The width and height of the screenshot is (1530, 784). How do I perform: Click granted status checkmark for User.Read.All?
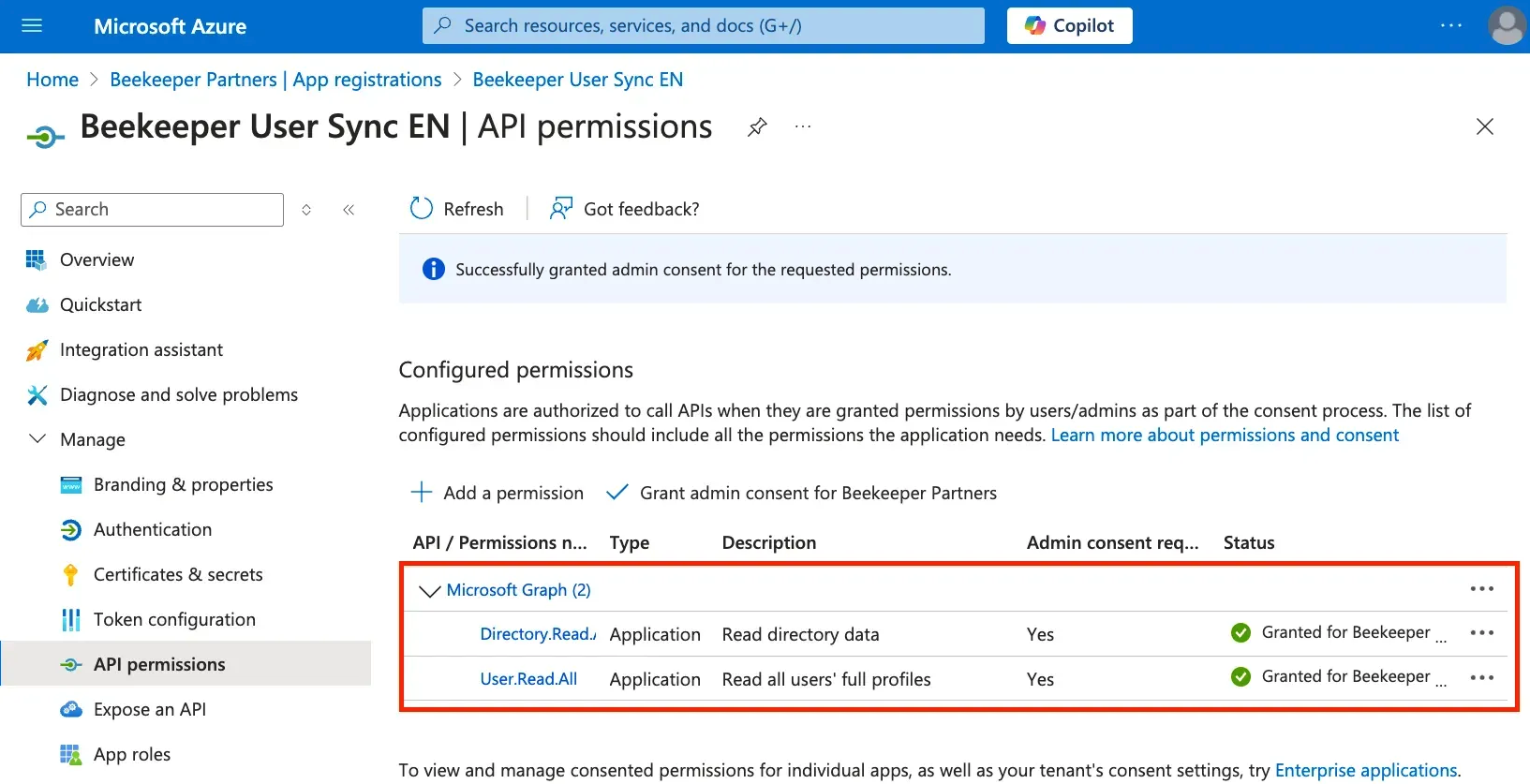tap(1240, 677)
